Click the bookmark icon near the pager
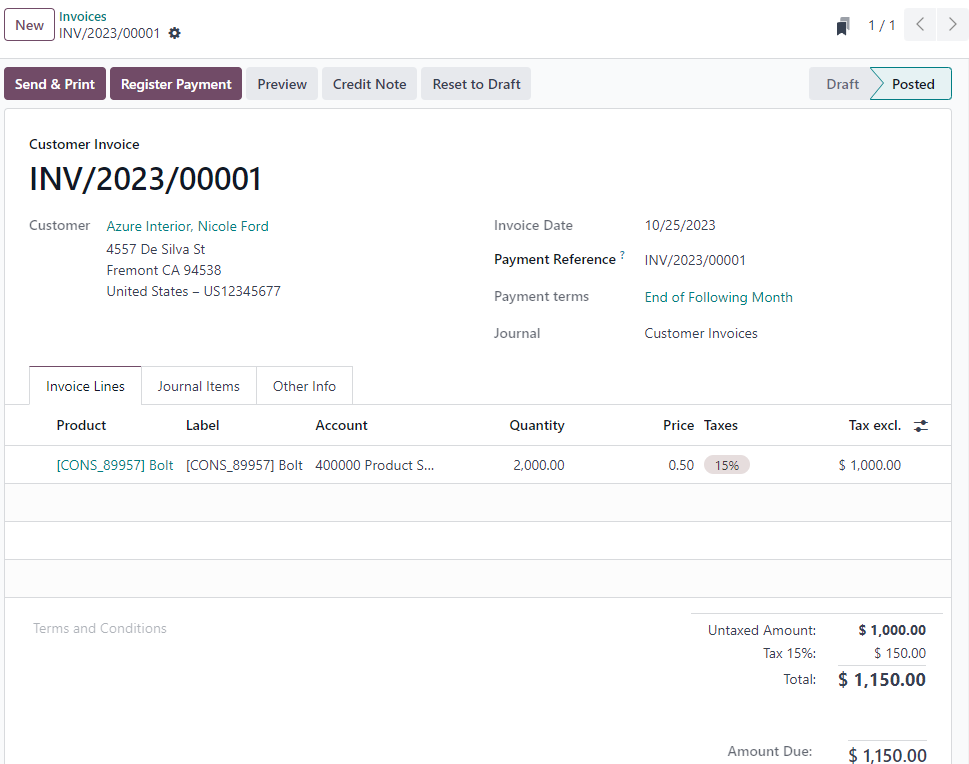This screenshot has height=764, width=969. tap(842, 26)
